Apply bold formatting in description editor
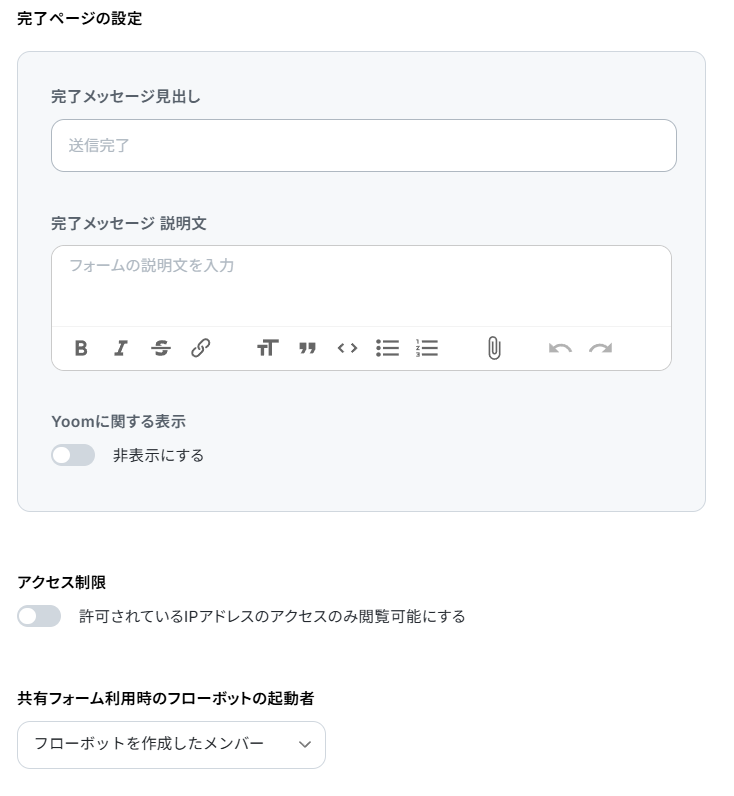 click(81, 349)
